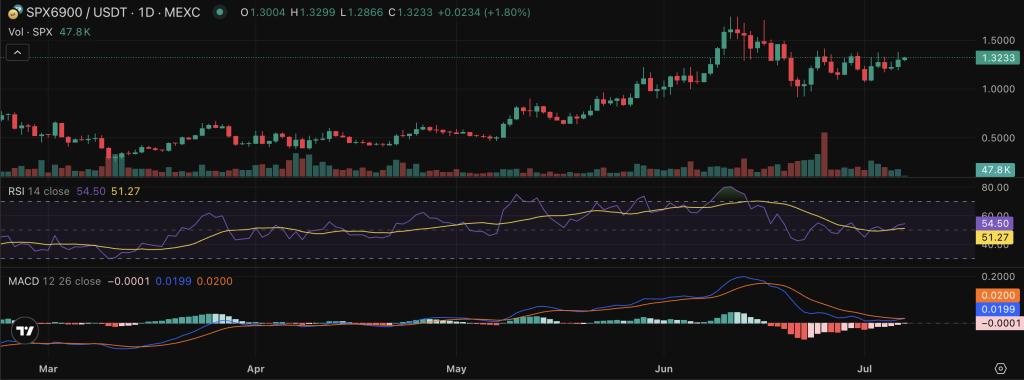
Task: Select the MACD 12 26 close legend
Action: coord(54,281)
